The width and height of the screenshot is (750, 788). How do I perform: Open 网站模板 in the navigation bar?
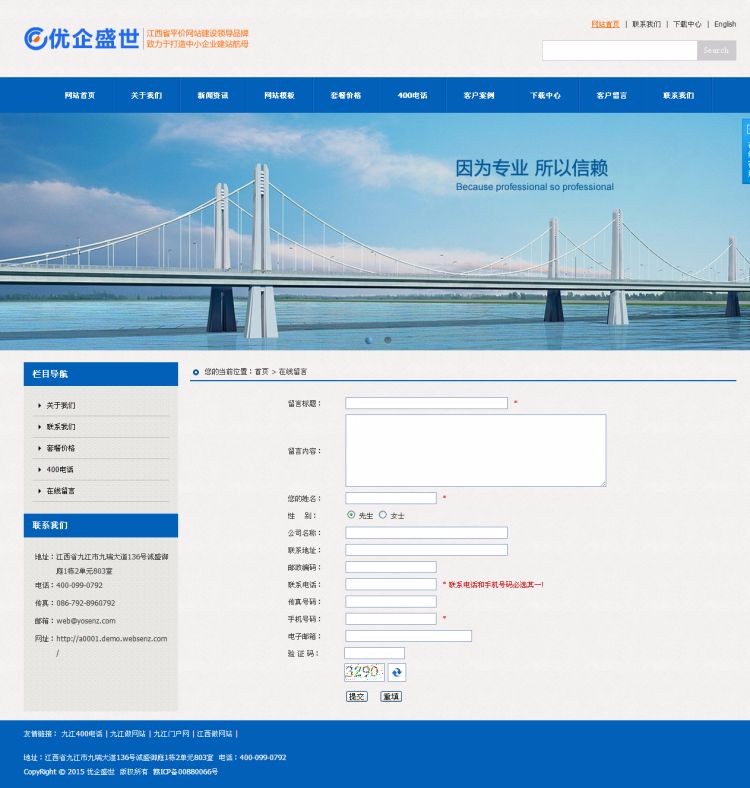279,95
